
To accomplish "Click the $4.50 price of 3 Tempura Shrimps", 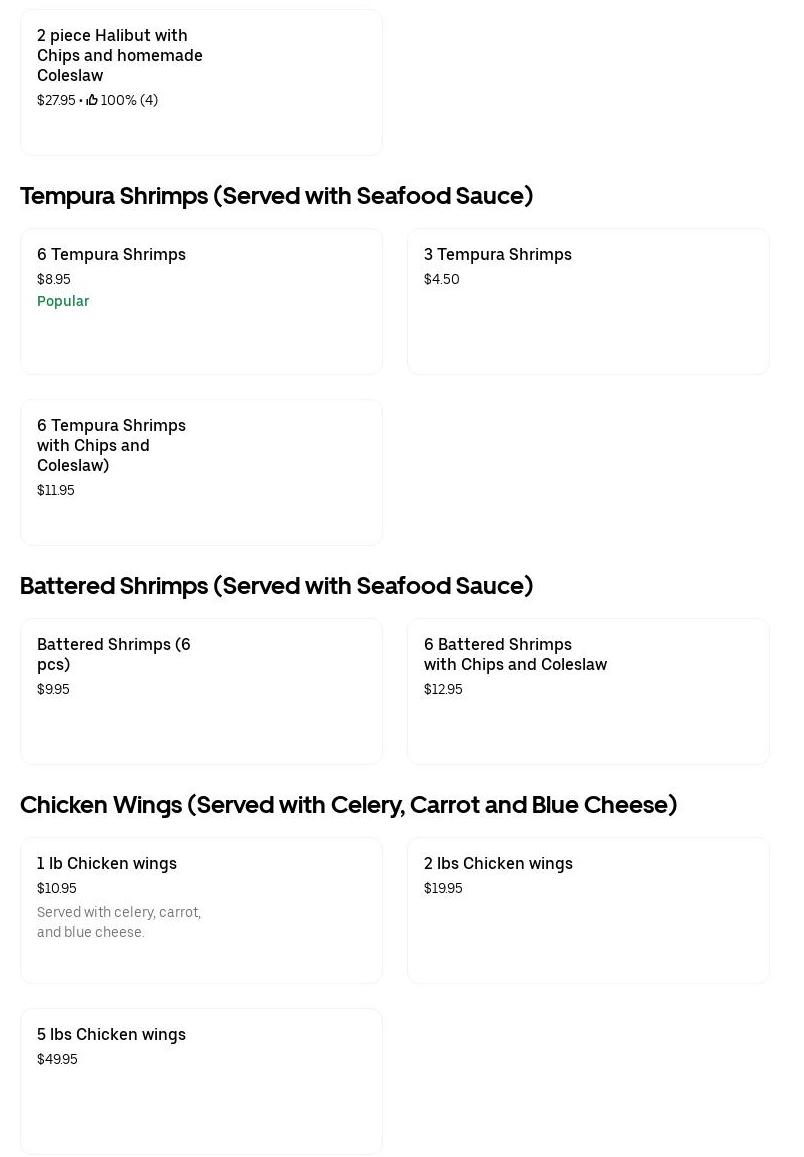I will point(441,279).
